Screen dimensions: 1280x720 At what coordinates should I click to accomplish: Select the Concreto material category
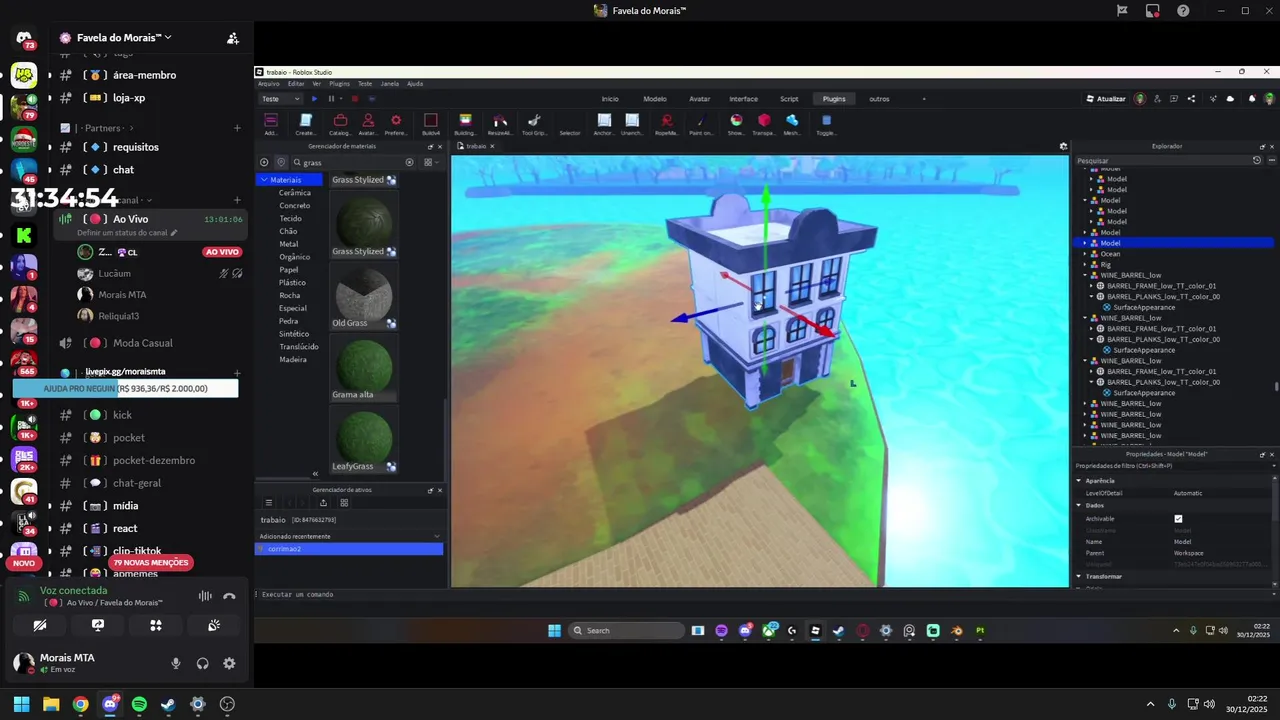[295, 206]
